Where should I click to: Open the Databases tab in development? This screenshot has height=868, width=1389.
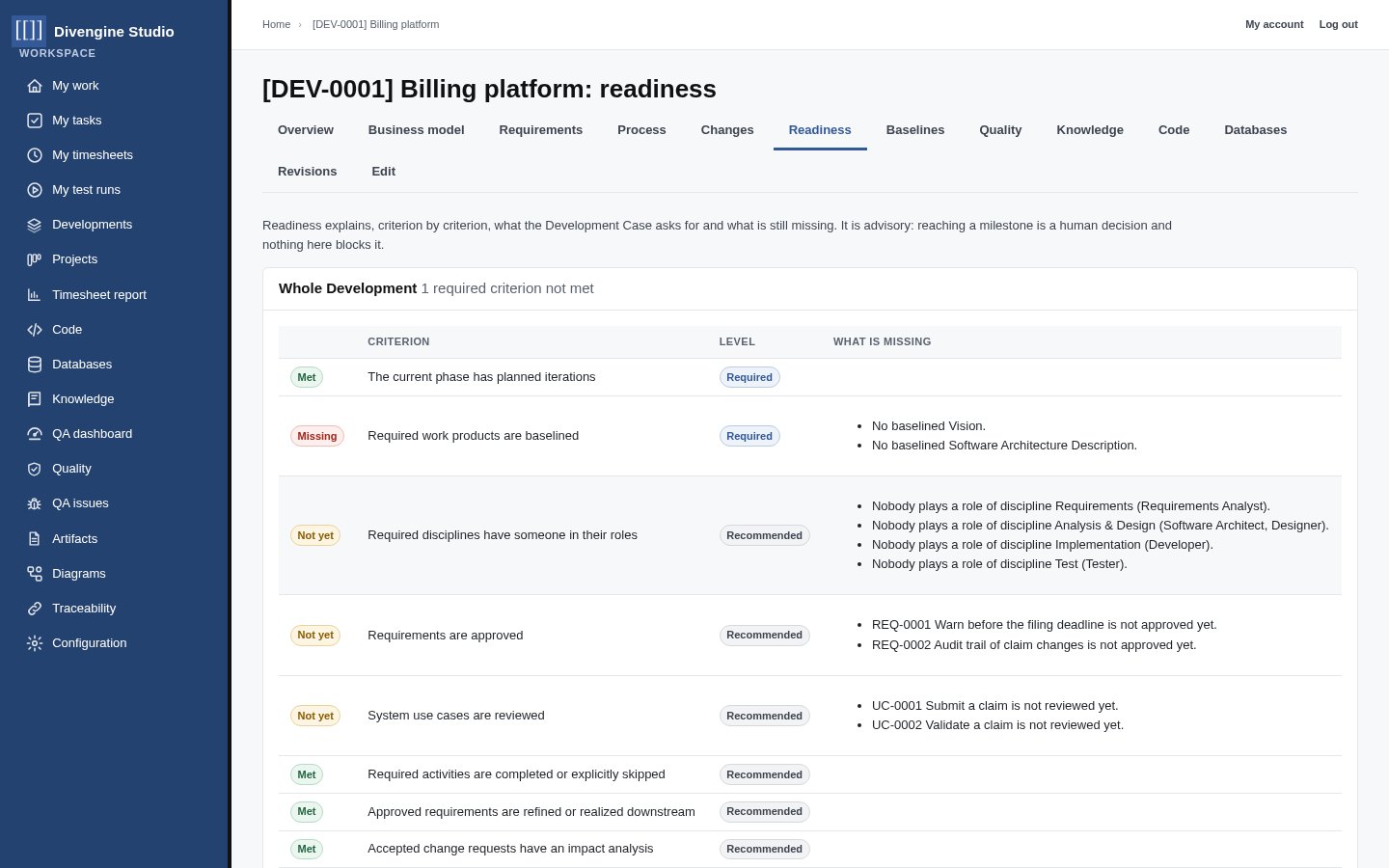click(x=1256, y=130)
